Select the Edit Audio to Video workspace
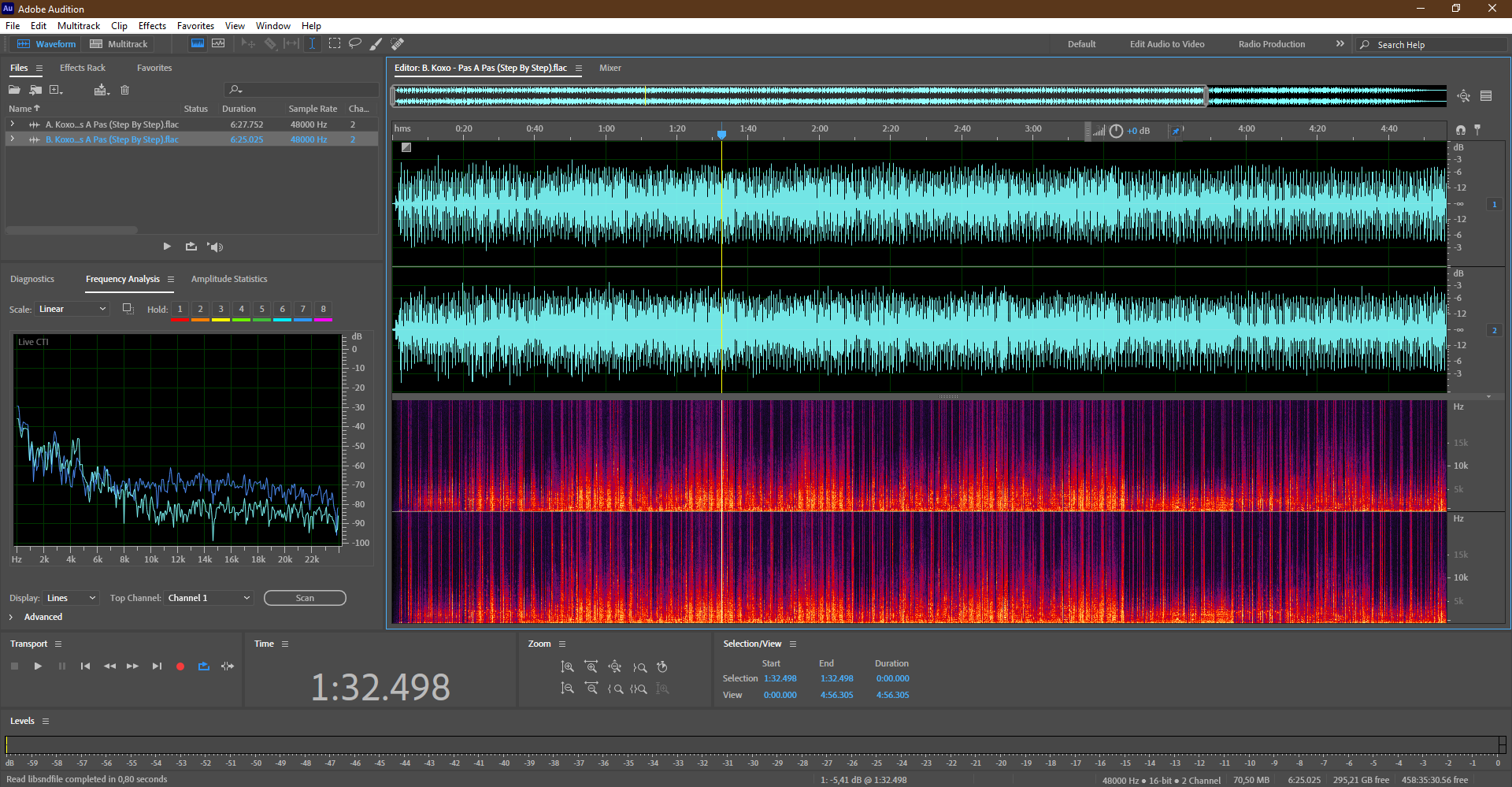The width and height of the screenshot is (1512, 787). coord(1167,44)
